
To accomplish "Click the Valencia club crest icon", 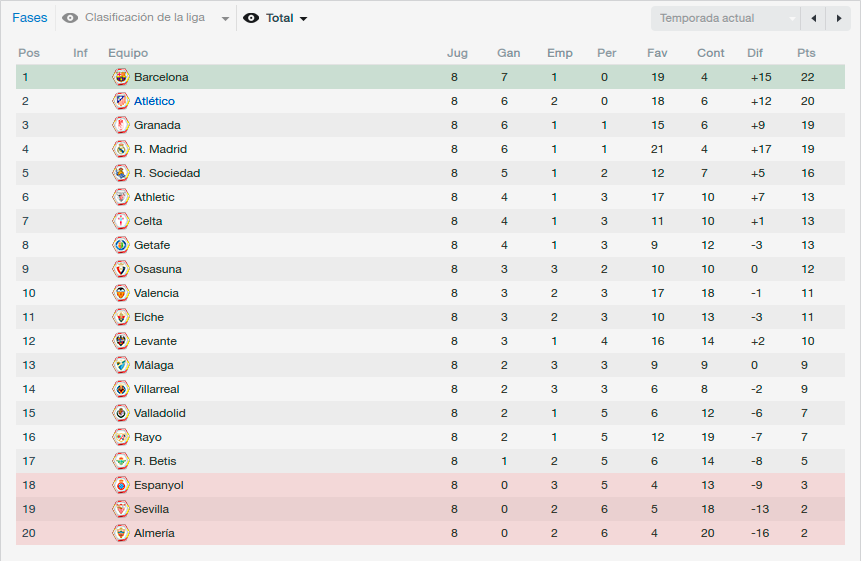I will click(x=121, y=293).
